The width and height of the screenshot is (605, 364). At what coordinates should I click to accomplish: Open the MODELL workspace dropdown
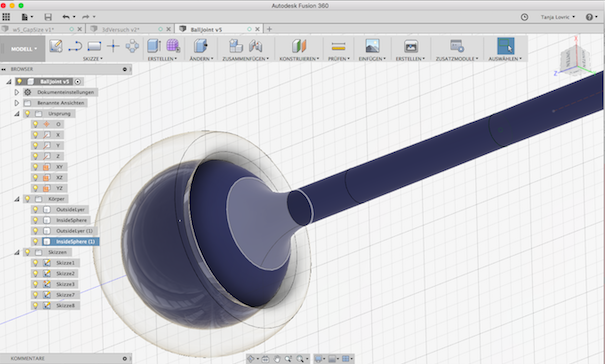[23, 49]
